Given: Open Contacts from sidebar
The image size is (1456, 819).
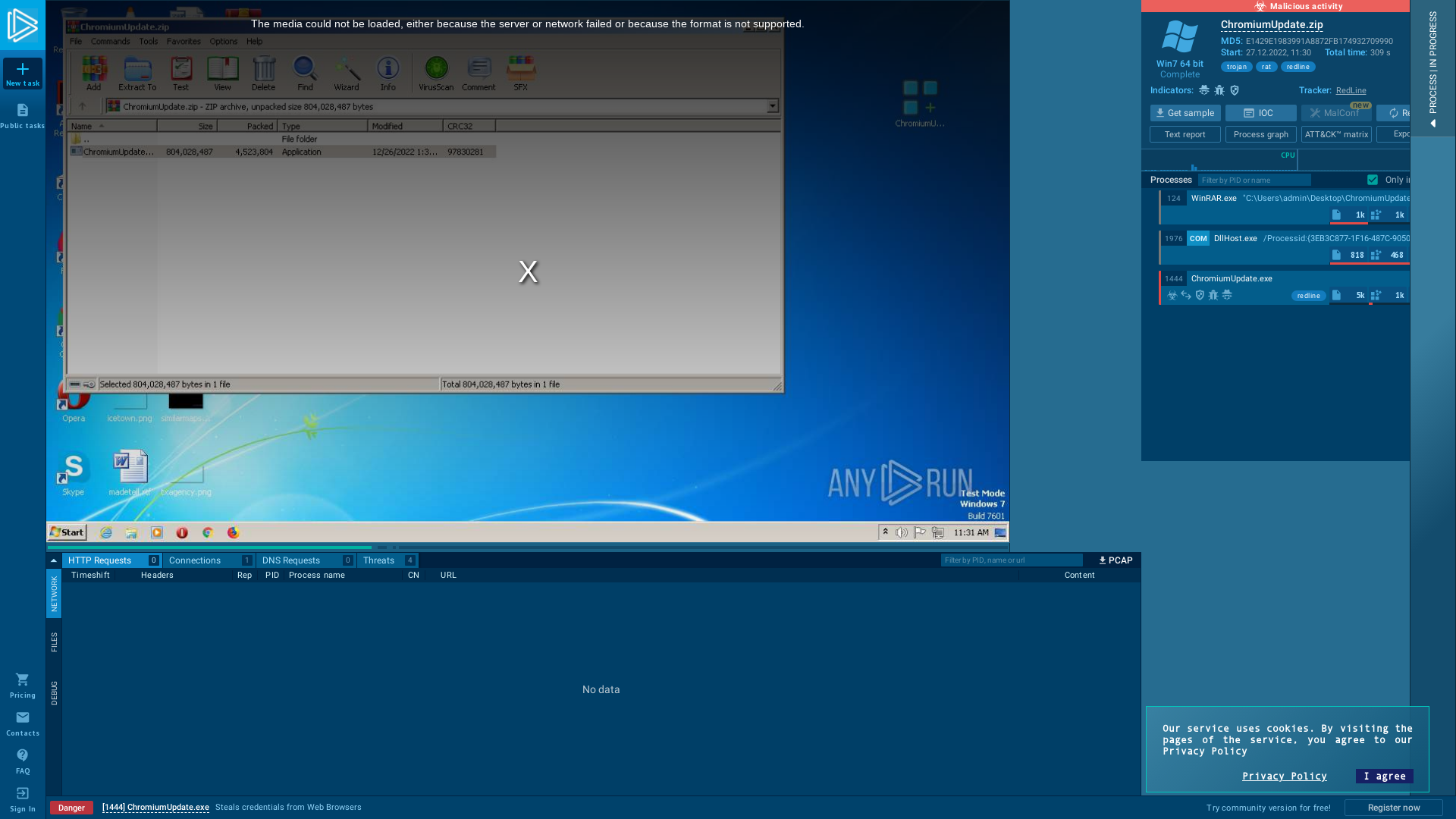Looking at the screenshot, I should click(x=23, y=723).
